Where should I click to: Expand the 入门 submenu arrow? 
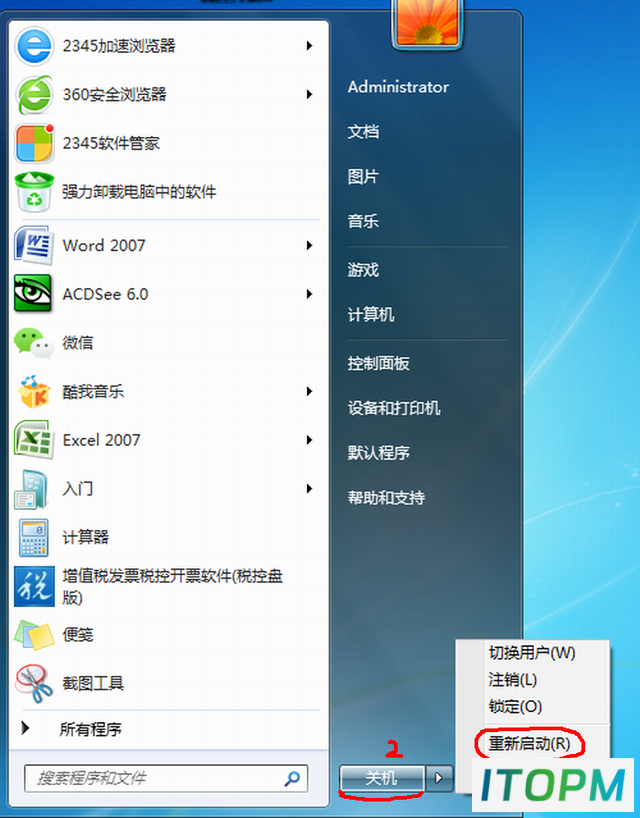click(x=309, y=489)
